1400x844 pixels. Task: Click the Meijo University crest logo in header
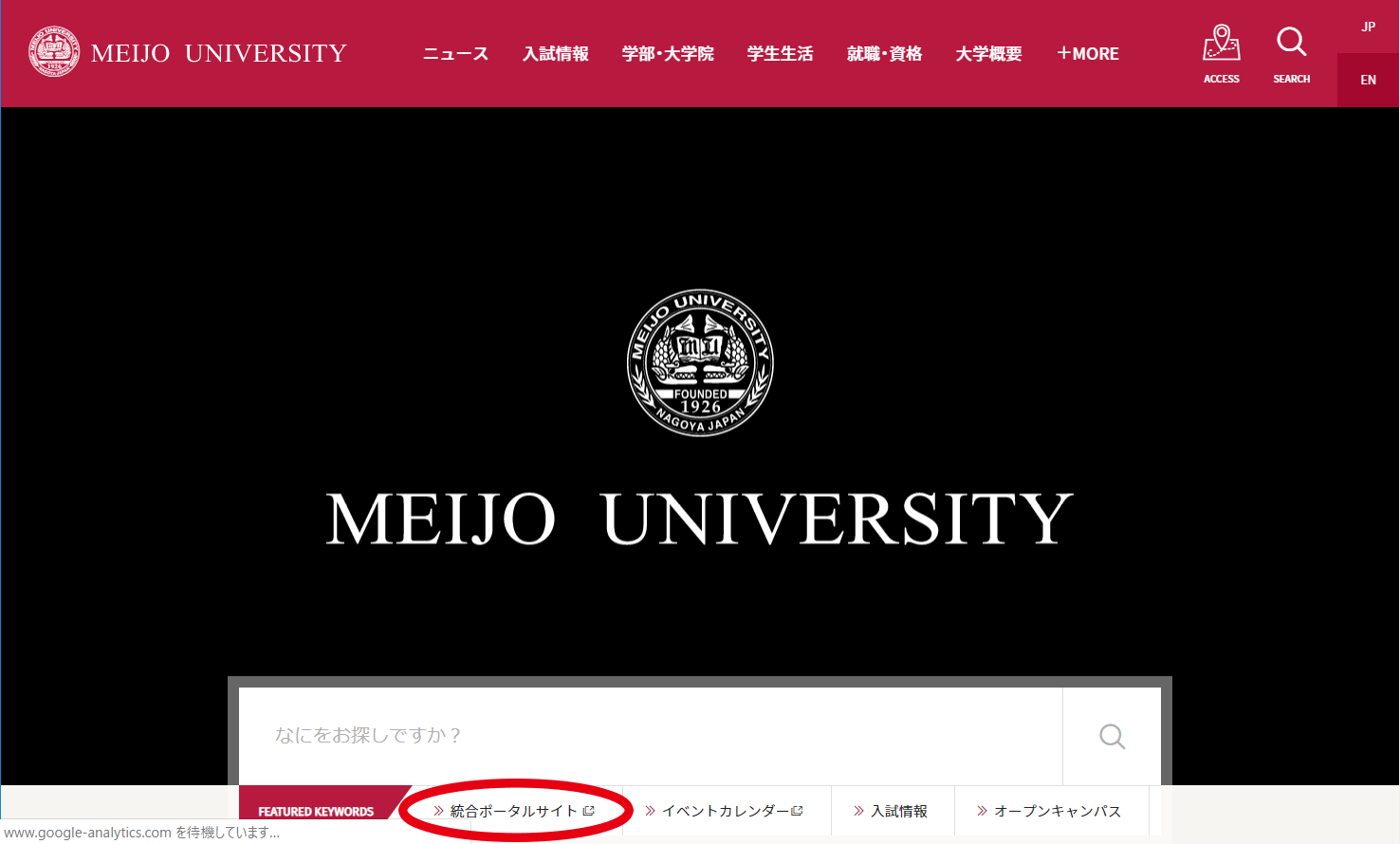click(54, 52)
